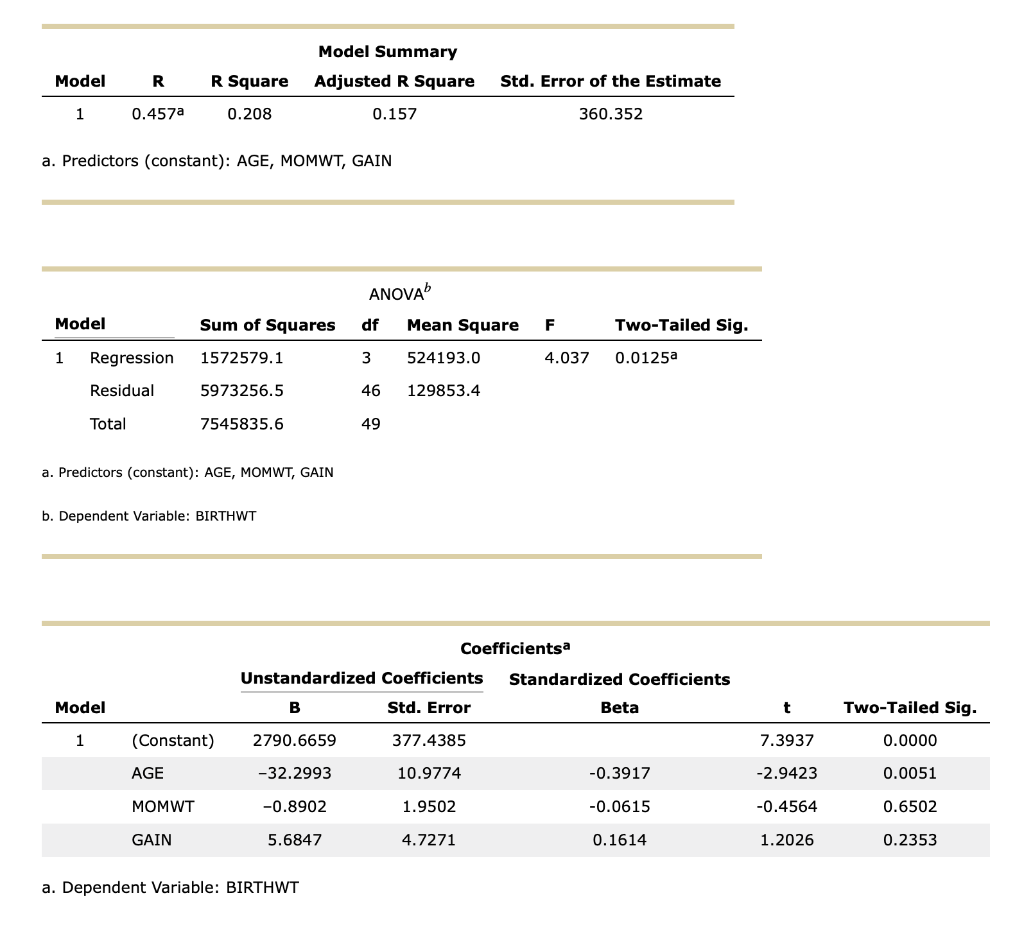Screen dimensions: 1024x925
Task: Click the MOMWT Beta value -0.0615
Action: click(619, 806)
